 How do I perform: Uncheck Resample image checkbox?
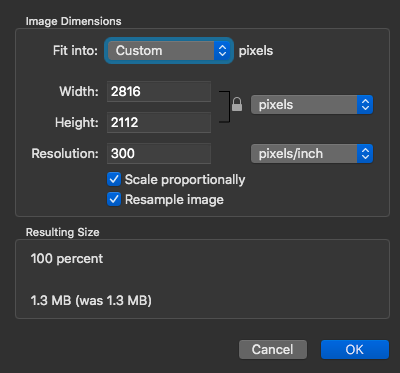[x=114, y=199]
